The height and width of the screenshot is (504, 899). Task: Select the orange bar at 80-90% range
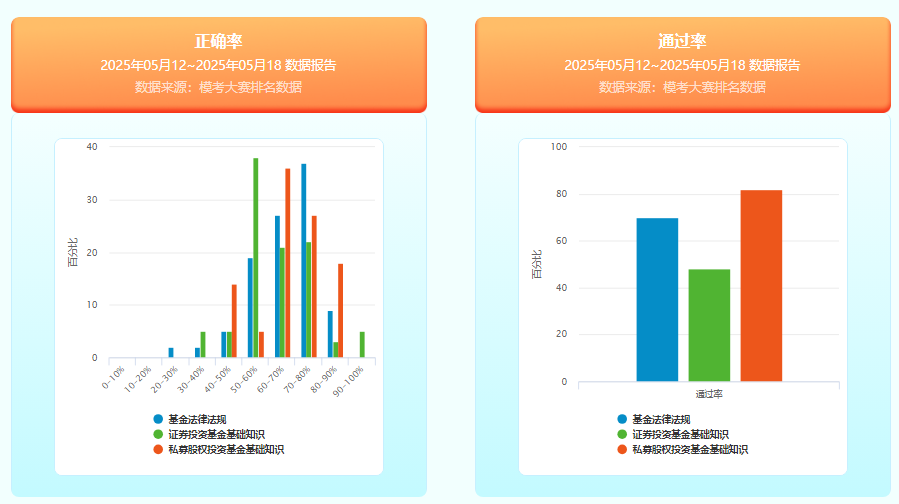tap(341, 310)
